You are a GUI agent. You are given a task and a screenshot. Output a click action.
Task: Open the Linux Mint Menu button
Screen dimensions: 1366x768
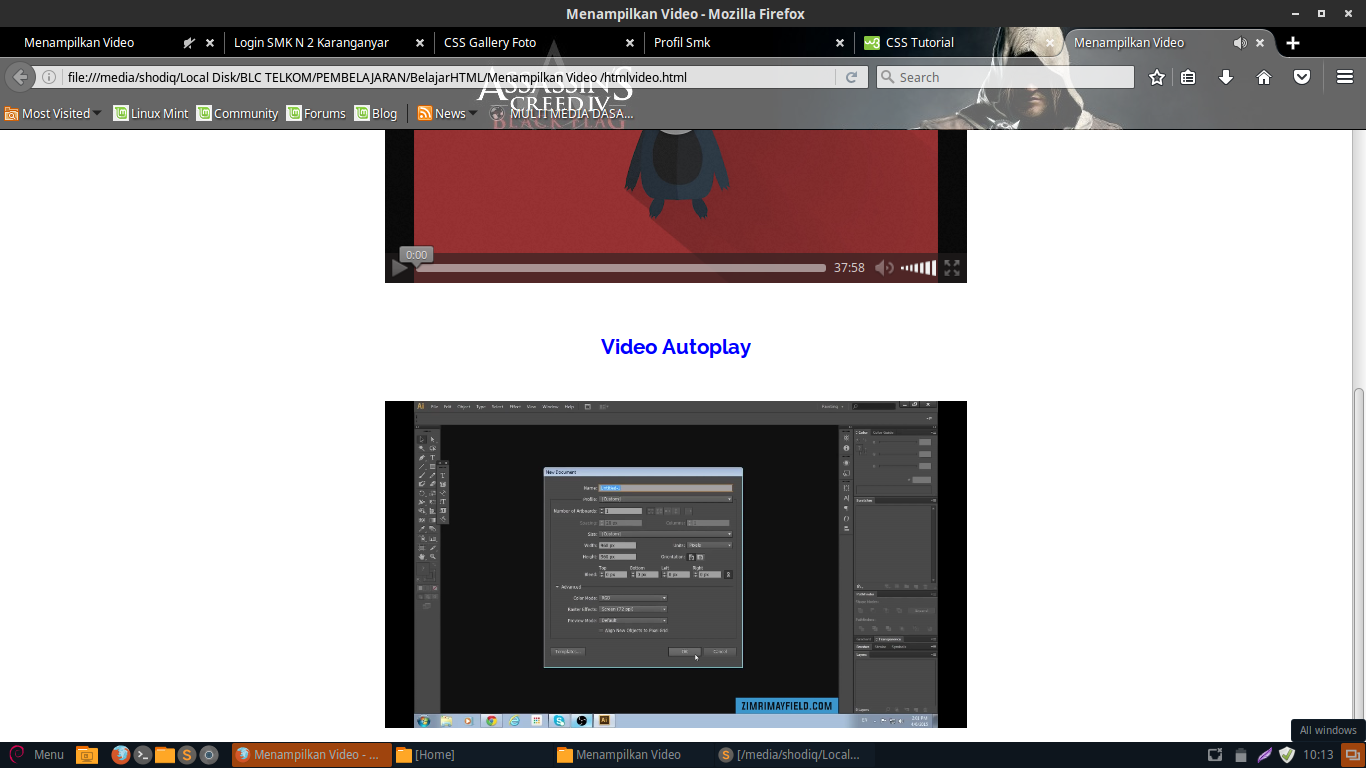(37, 755)
